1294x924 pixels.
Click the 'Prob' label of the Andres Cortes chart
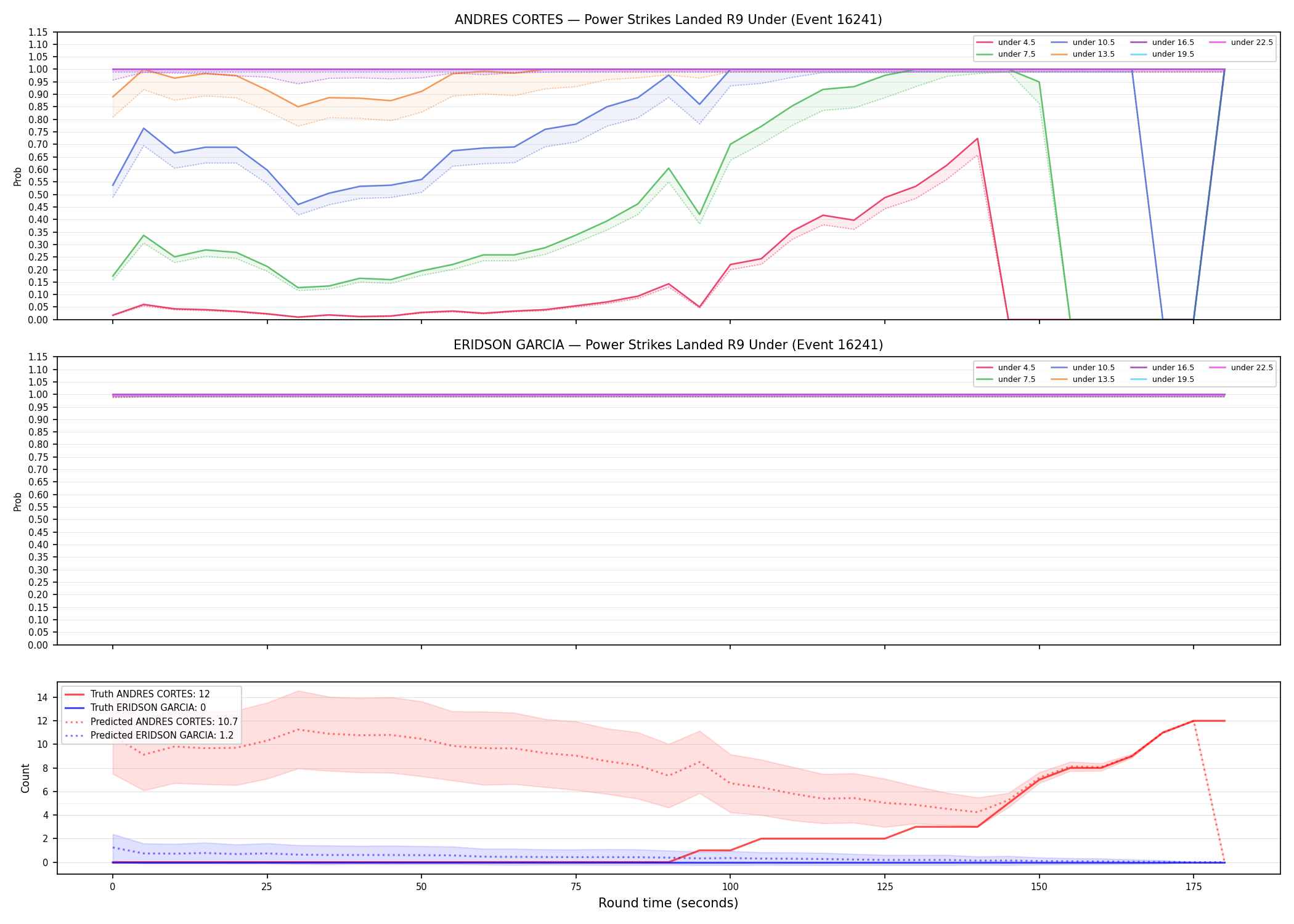tap(18, 176)
